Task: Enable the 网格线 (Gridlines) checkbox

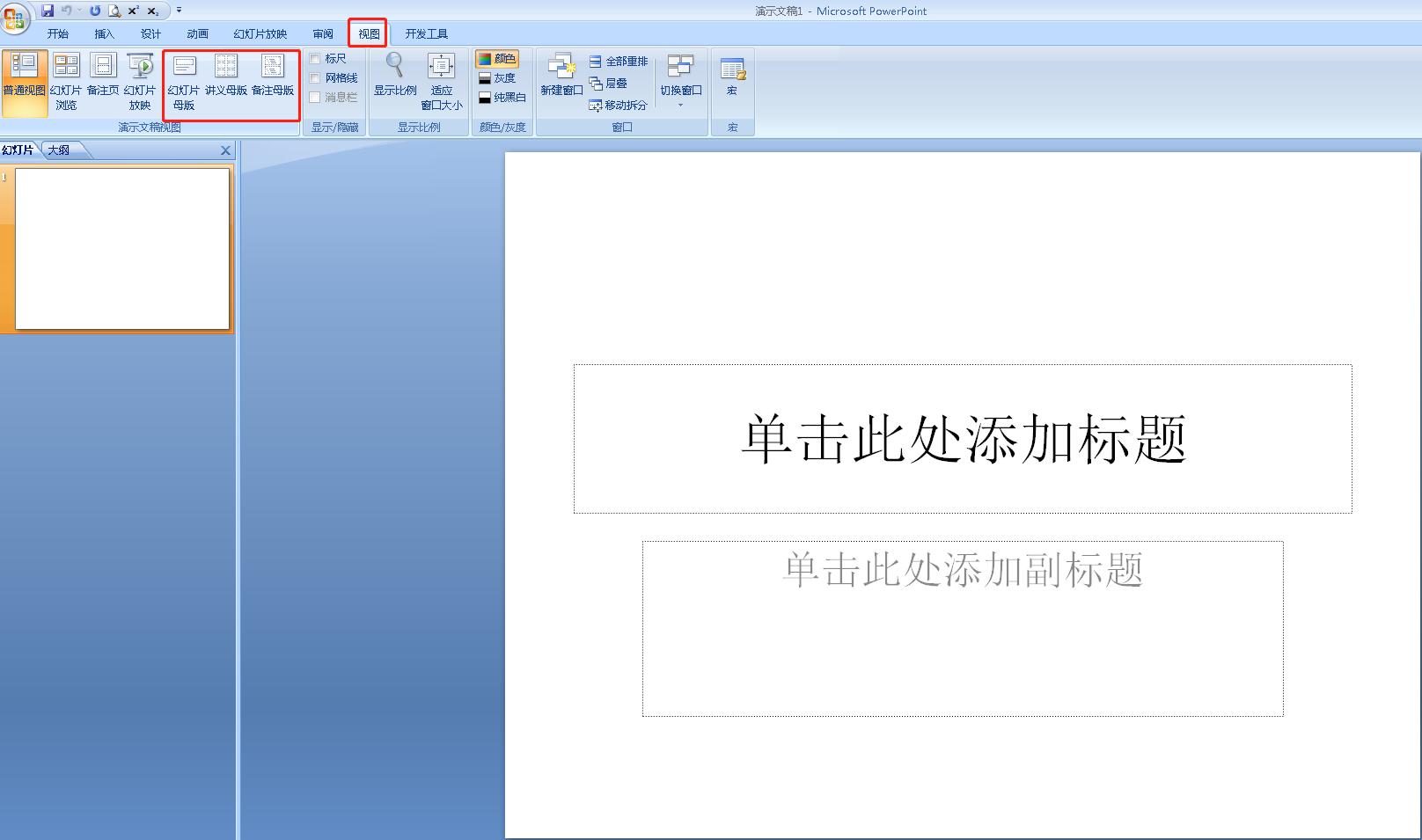Action: click(317, 77)
